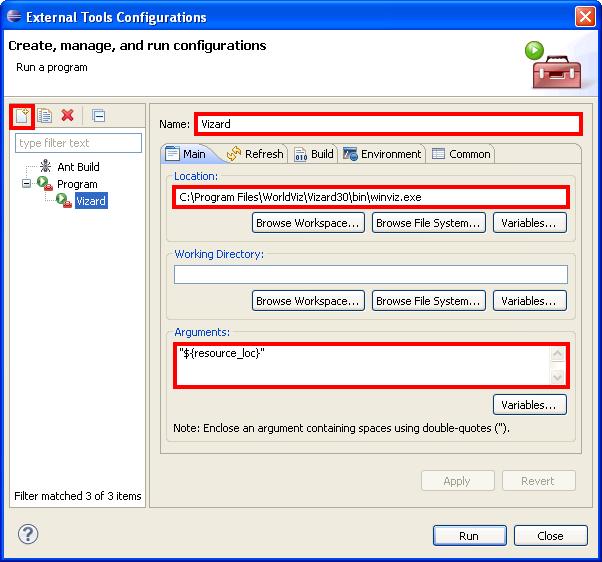Click the Duplicate configuration icon

[x=45, y=116]
